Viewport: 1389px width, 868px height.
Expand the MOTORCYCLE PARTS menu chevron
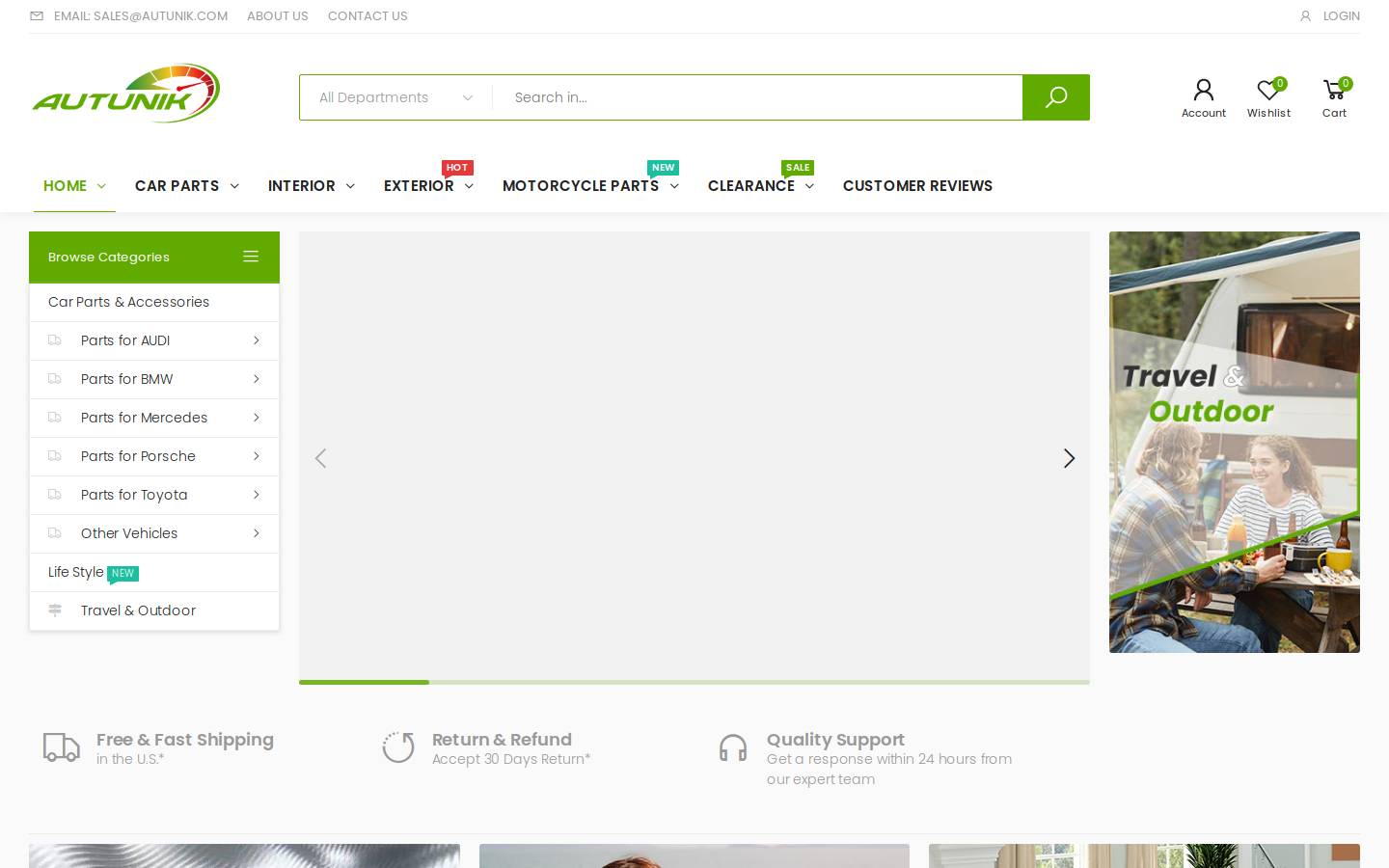(674, 186)
